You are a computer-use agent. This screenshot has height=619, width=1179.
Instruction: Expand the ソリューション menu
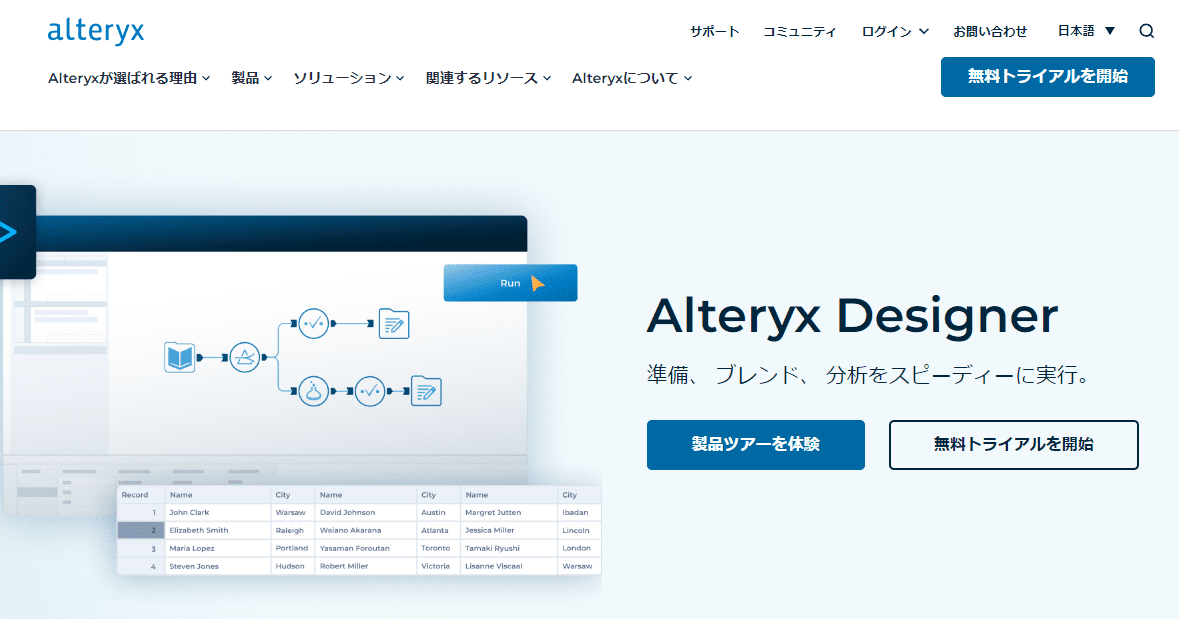point(349,78)
